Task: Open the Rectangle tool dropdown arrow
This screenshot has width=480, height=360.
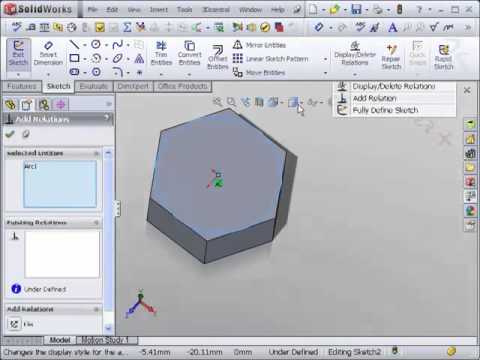Action: (85, 59)
